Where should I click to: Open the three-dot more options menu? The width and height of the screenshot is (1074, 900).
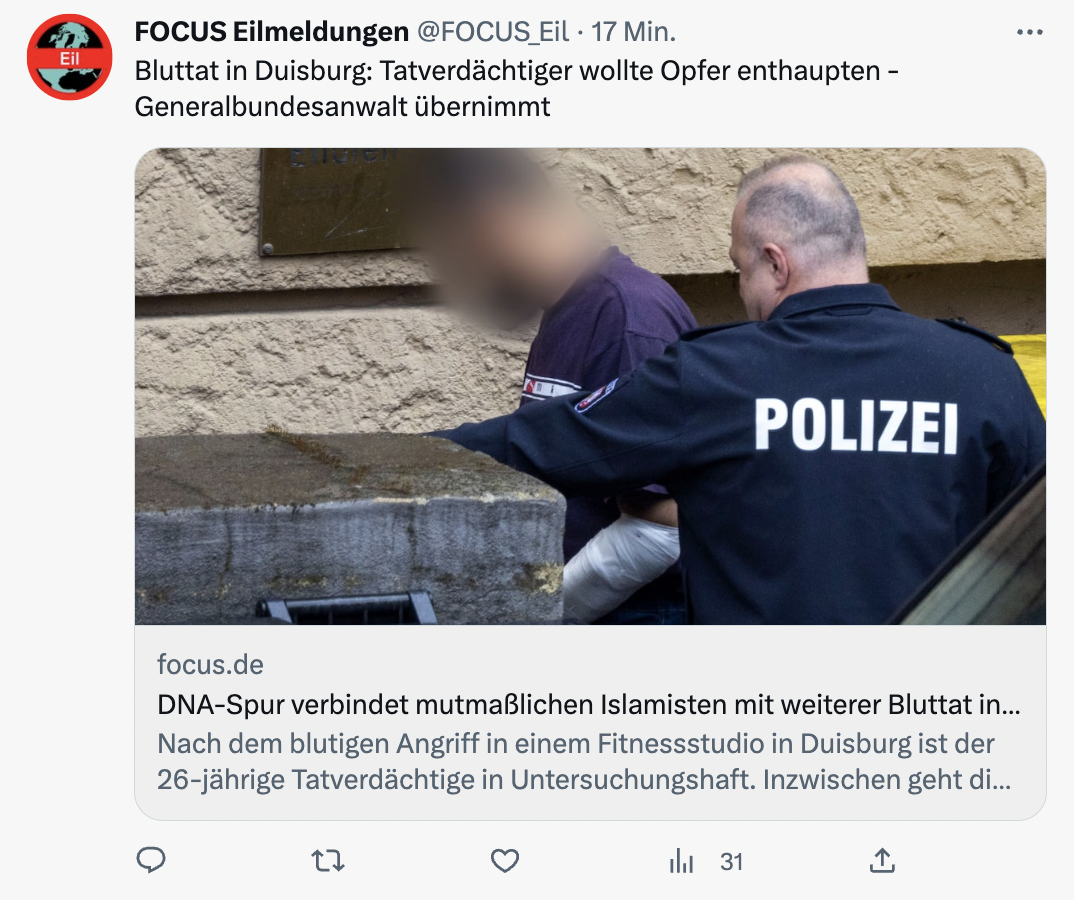1029,32
